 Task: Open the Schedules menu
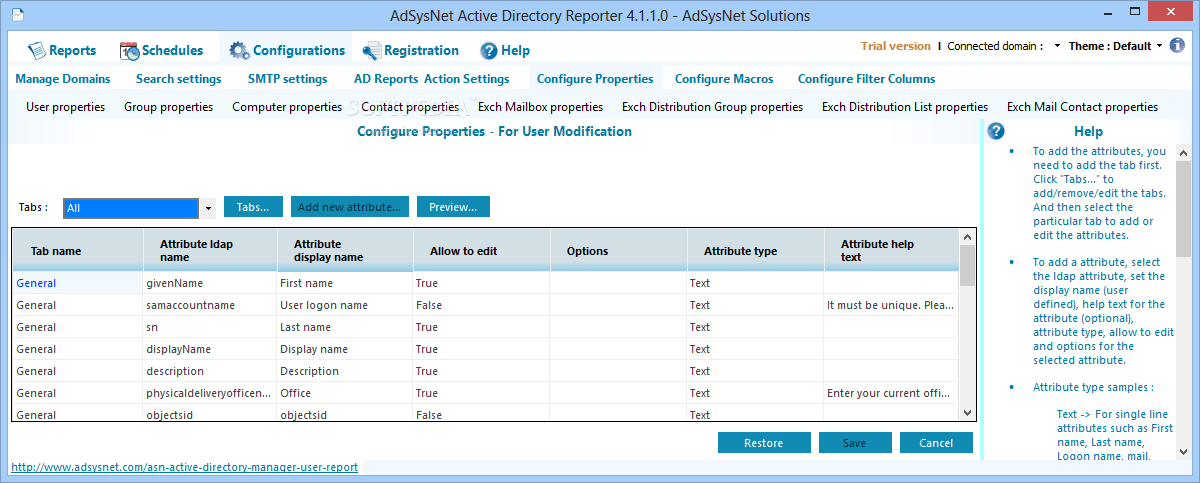click(161, 50)
